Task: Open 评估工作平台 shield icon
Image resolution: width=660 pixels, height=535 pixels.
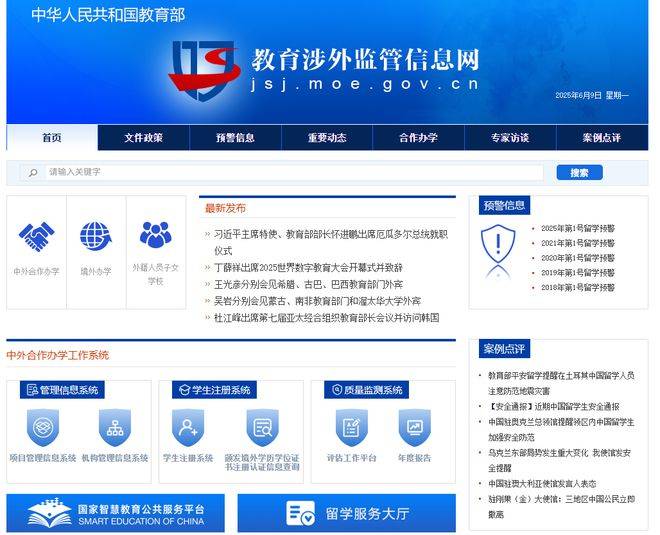Action: click(x=351, y=428)
